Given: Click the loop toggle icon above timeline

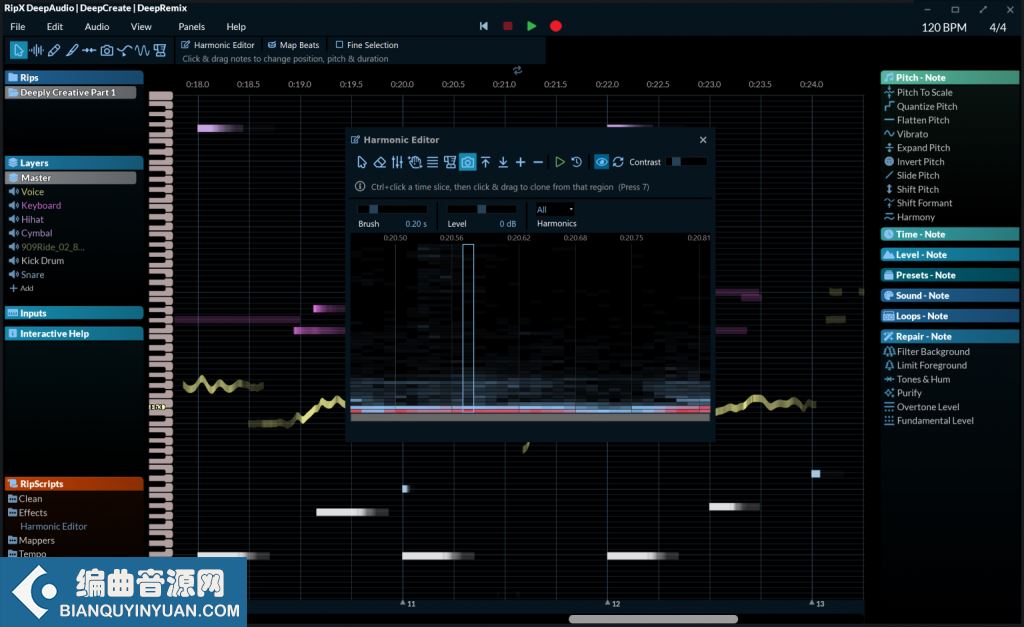Looking at the screenshot, I should tap(517, 70).
